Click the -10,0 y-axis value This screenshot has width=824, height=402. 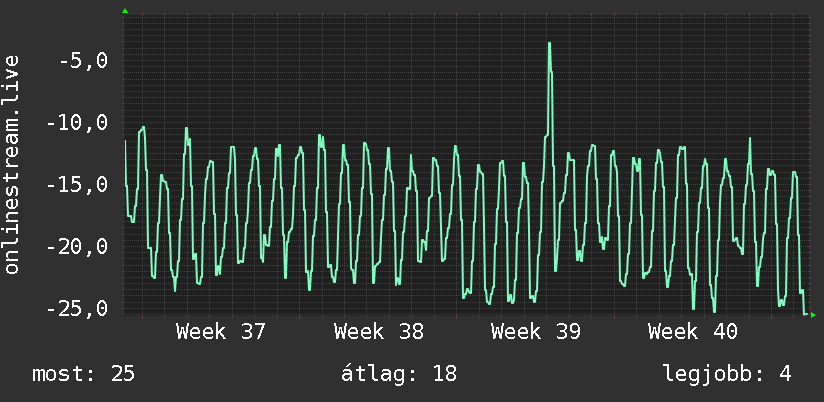coord(77,123)
